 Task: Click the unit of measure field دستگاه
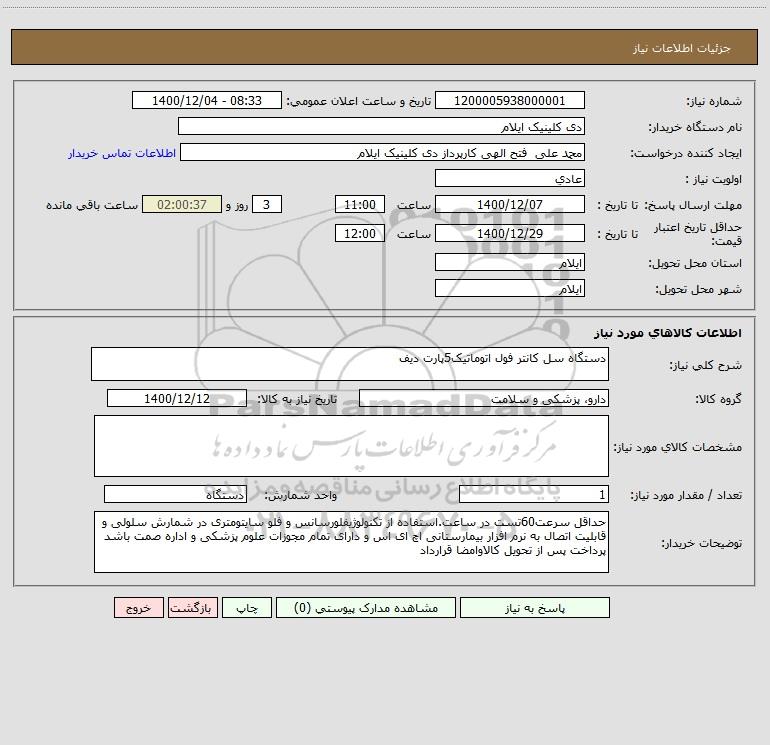click(x=175, y=494)
